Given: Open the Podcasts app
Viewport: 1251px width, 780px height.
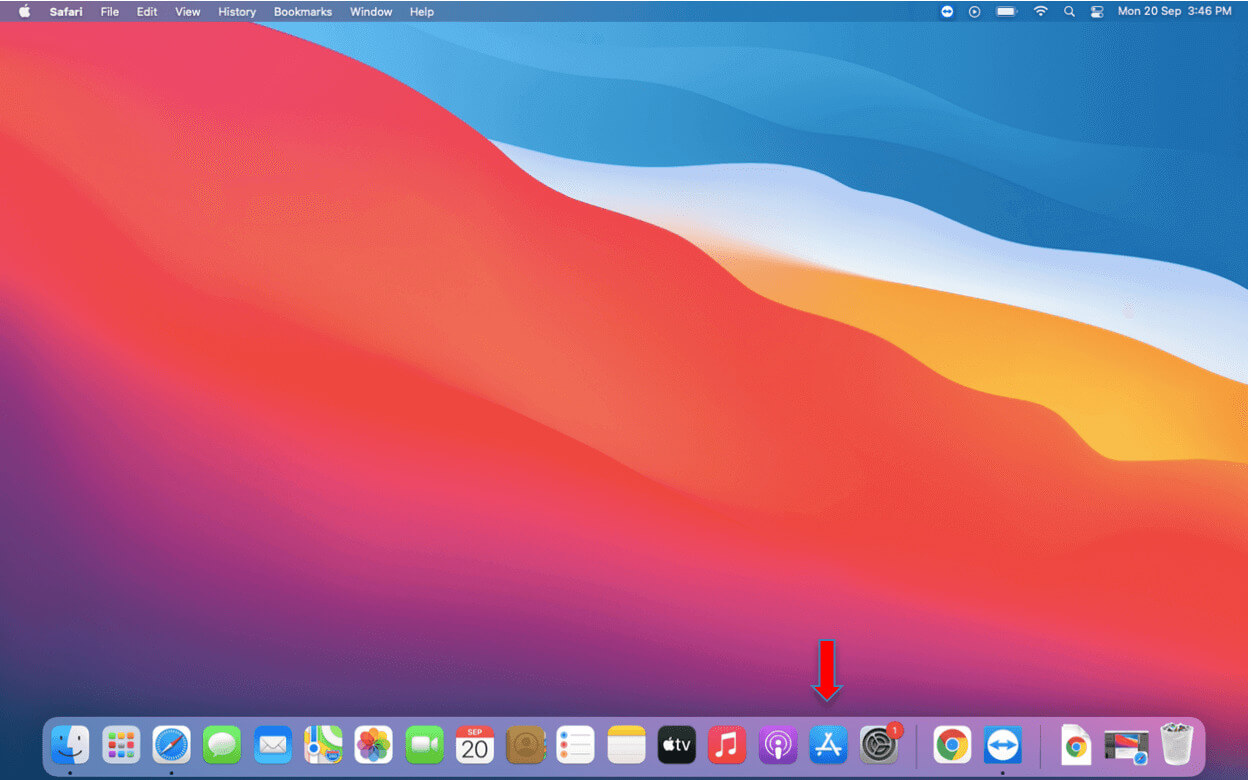Looking at the screenshot, I should (777, 745).
